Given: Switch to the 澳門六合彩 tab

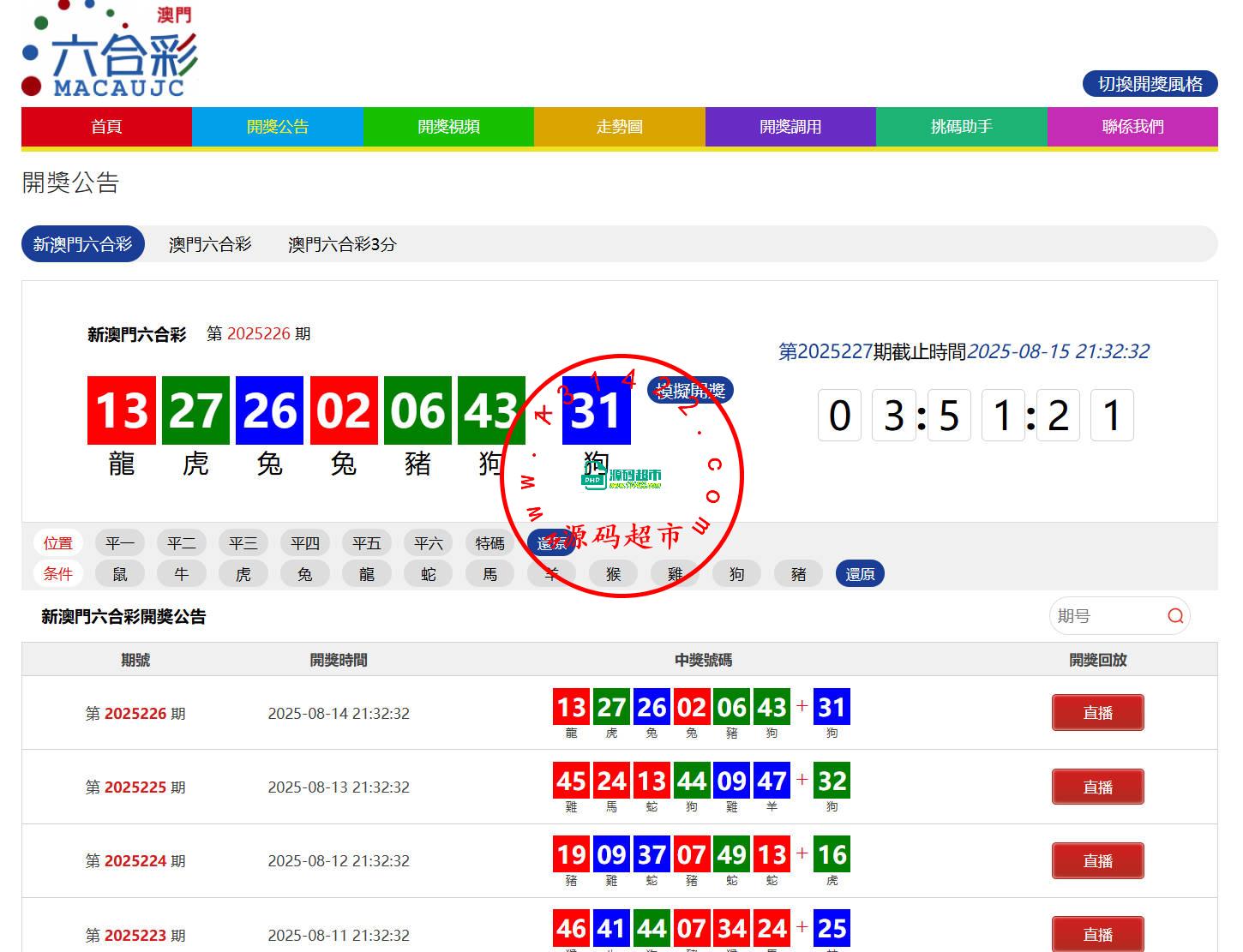Looking at the screenshot, I should [210, 244].
